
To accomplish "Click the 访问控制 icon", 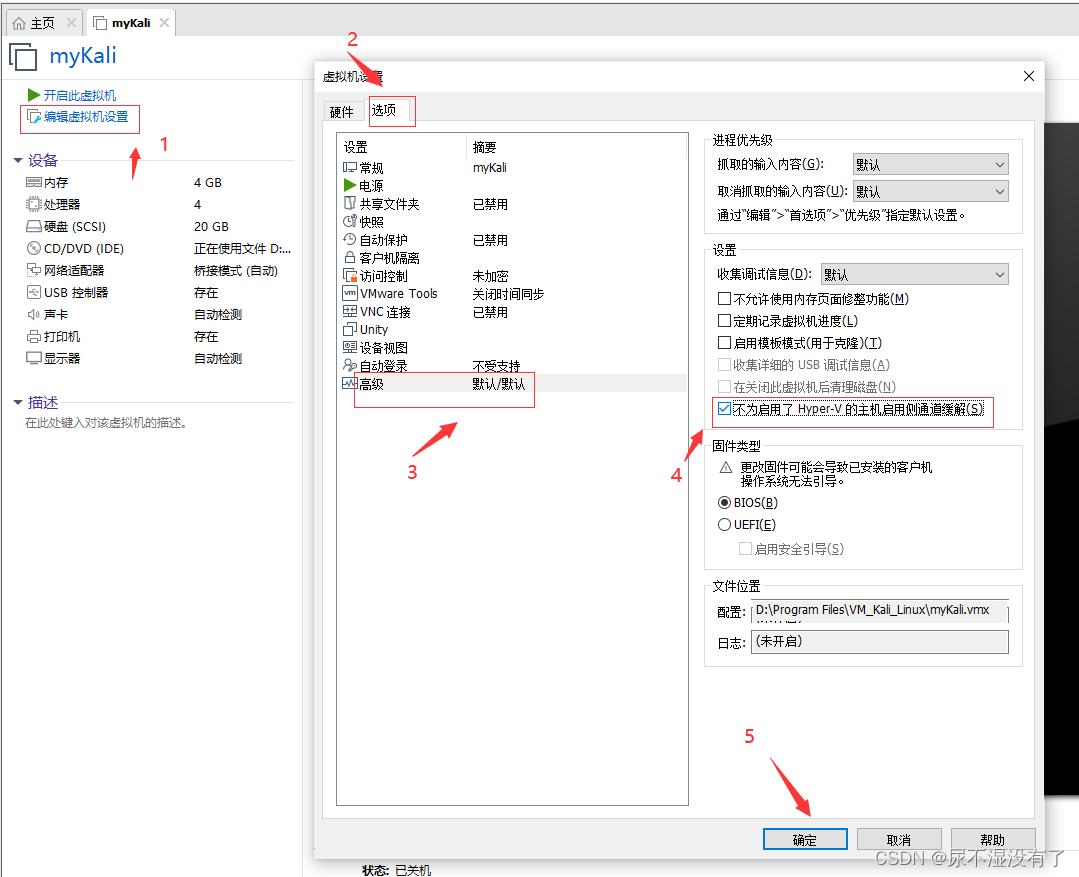I will [350, 275].
